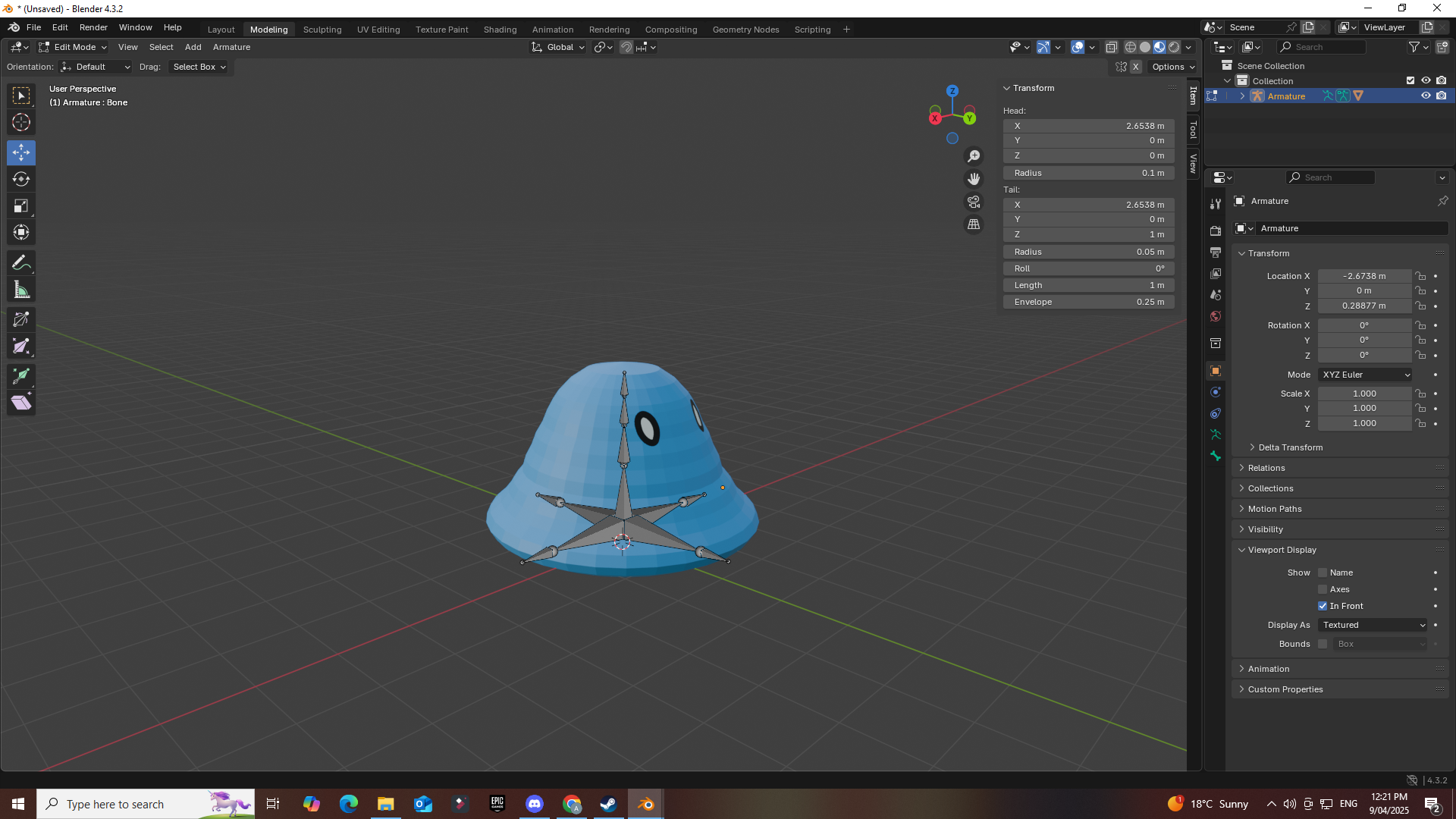
Task: Expand the Motion Paths panel
Action: pyautogui.click(x=1274, y=509)
